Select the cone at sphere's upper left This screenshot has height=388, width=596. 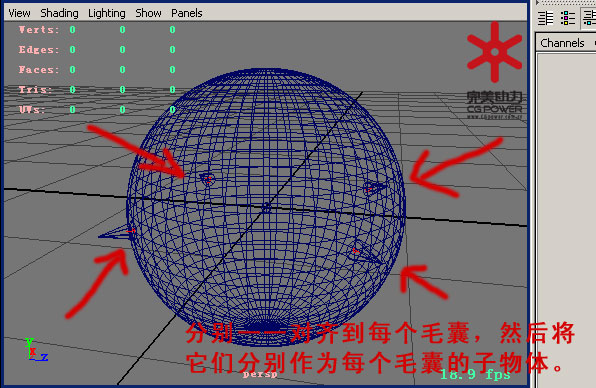point(208,179)
